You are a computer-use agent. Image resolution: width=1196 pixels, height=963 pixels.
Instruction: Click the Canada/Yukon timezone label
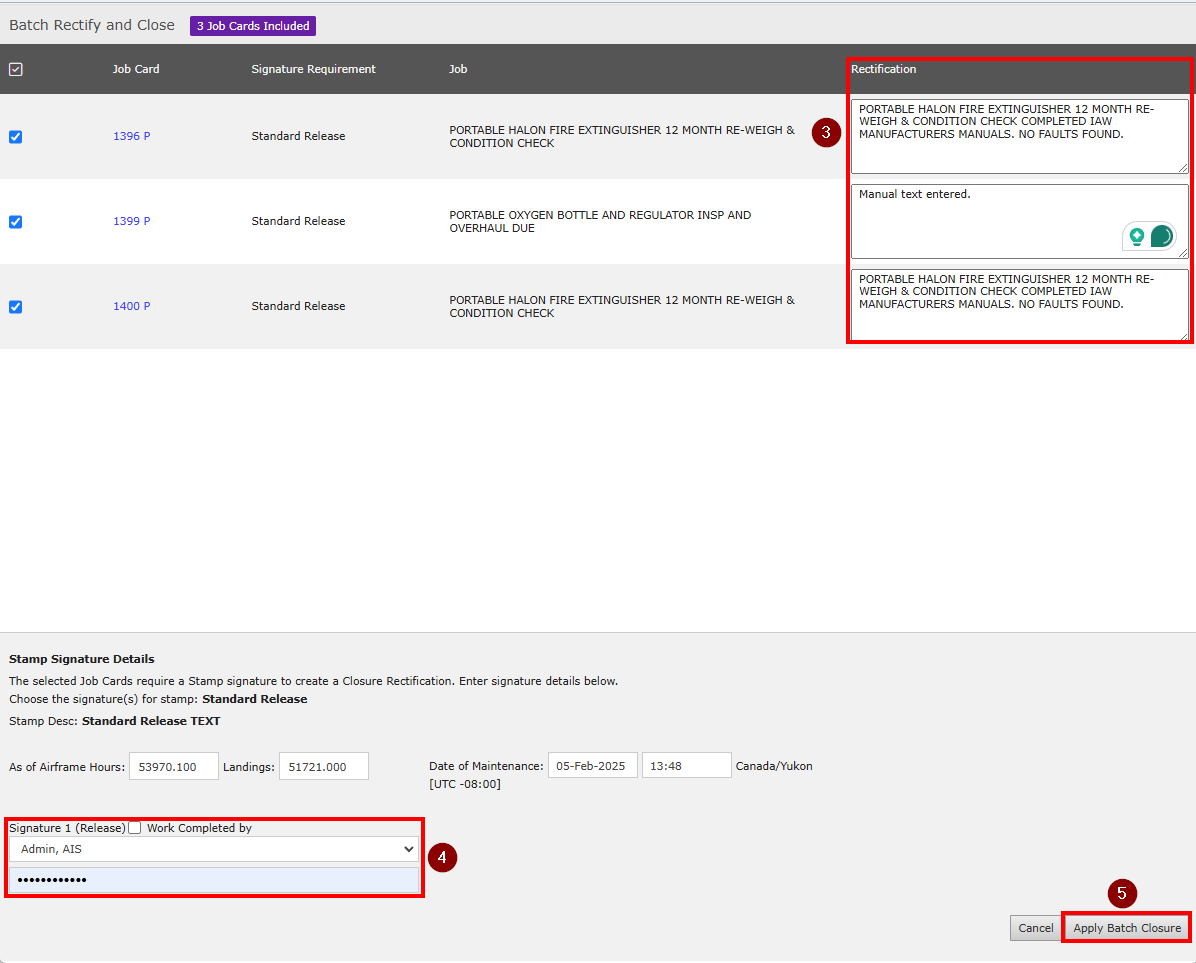pos(773,766)
